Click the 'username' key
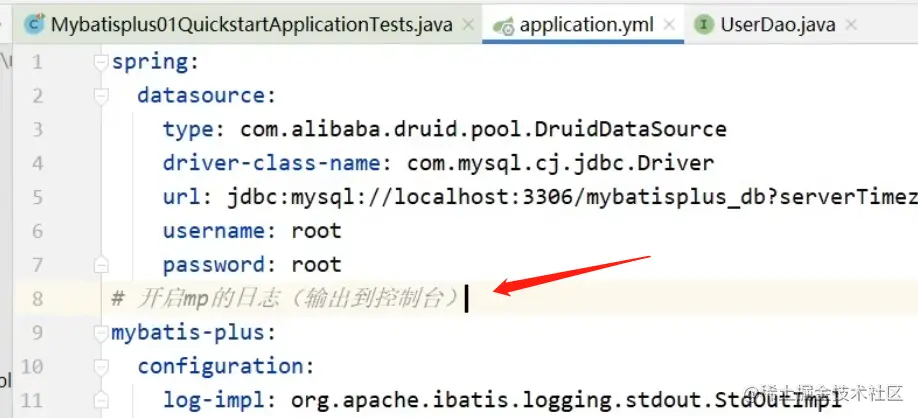This screenshot has height=418, width=918. [214, 231]
